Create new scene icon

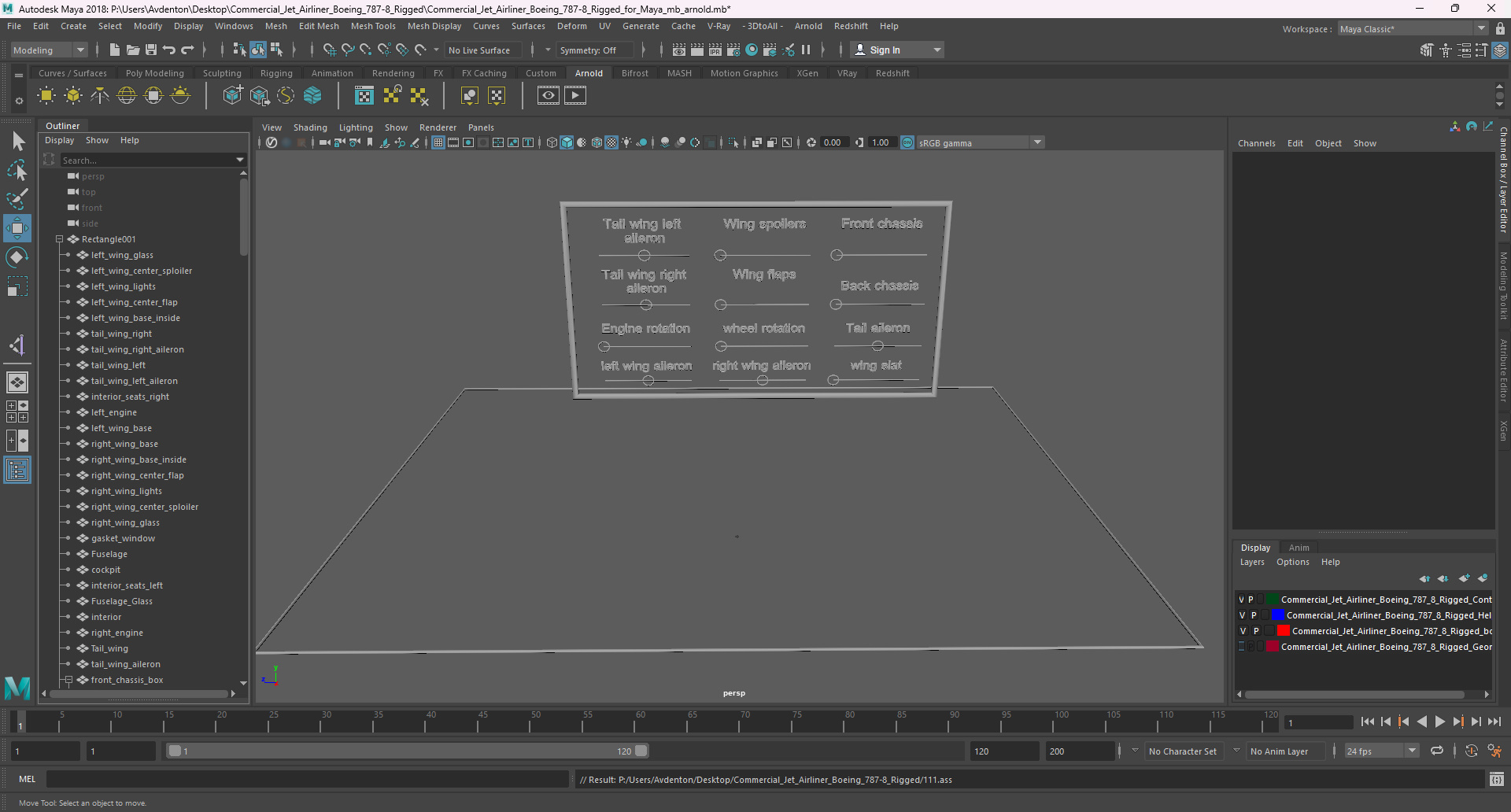(114, 50)
